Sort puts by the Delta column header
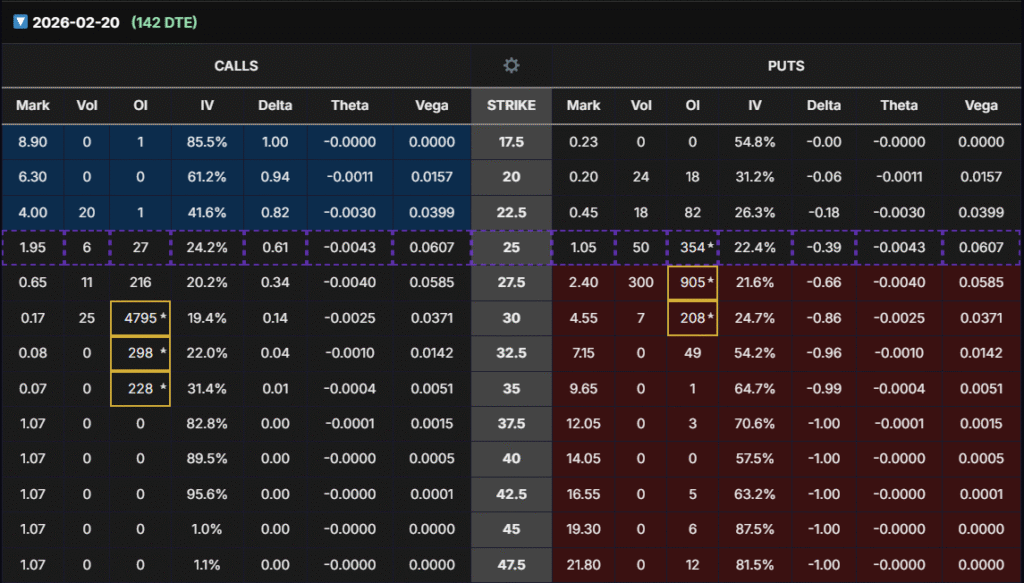The width and height of the screenshot is (1024, 583). click(x=825, y=105)
